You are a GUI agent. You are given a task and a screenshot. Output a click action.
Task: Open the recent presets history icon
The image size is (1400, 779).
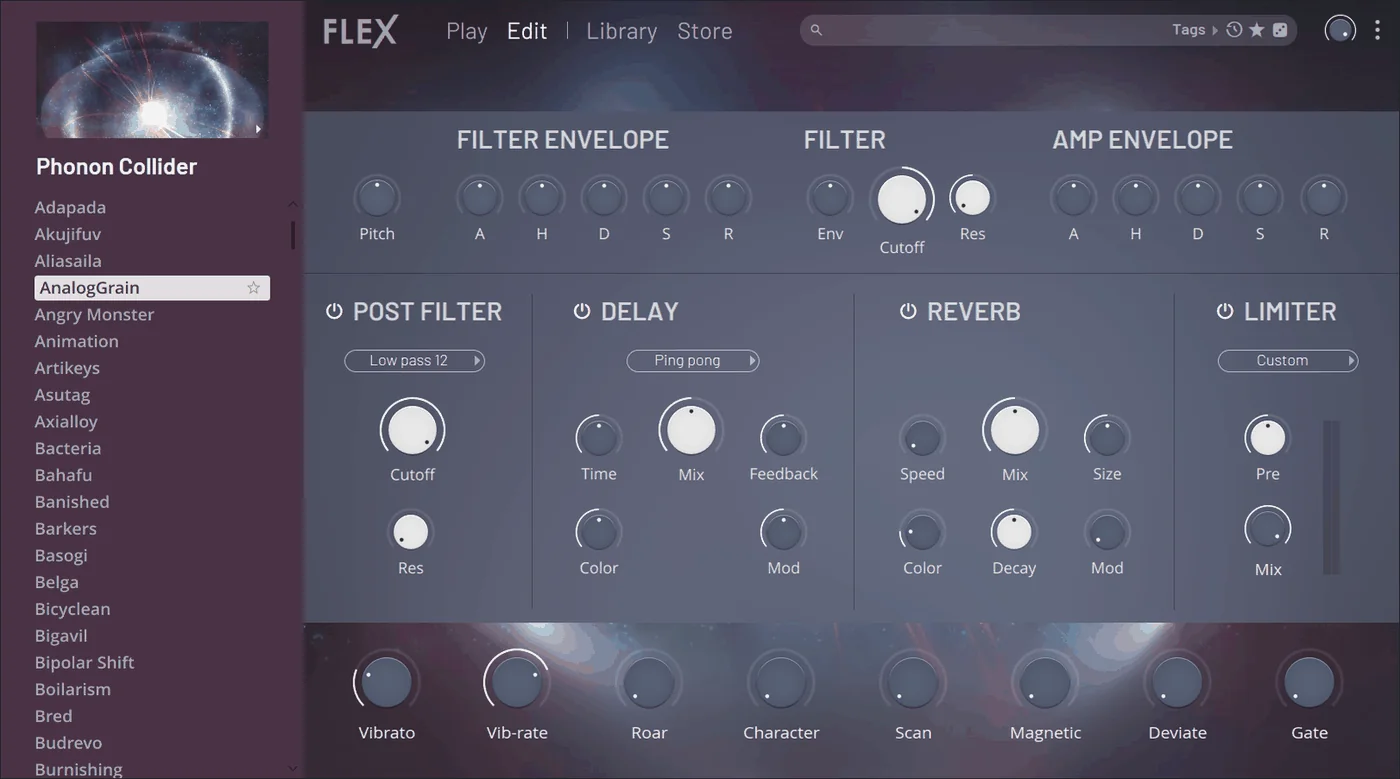(1234, 30)
